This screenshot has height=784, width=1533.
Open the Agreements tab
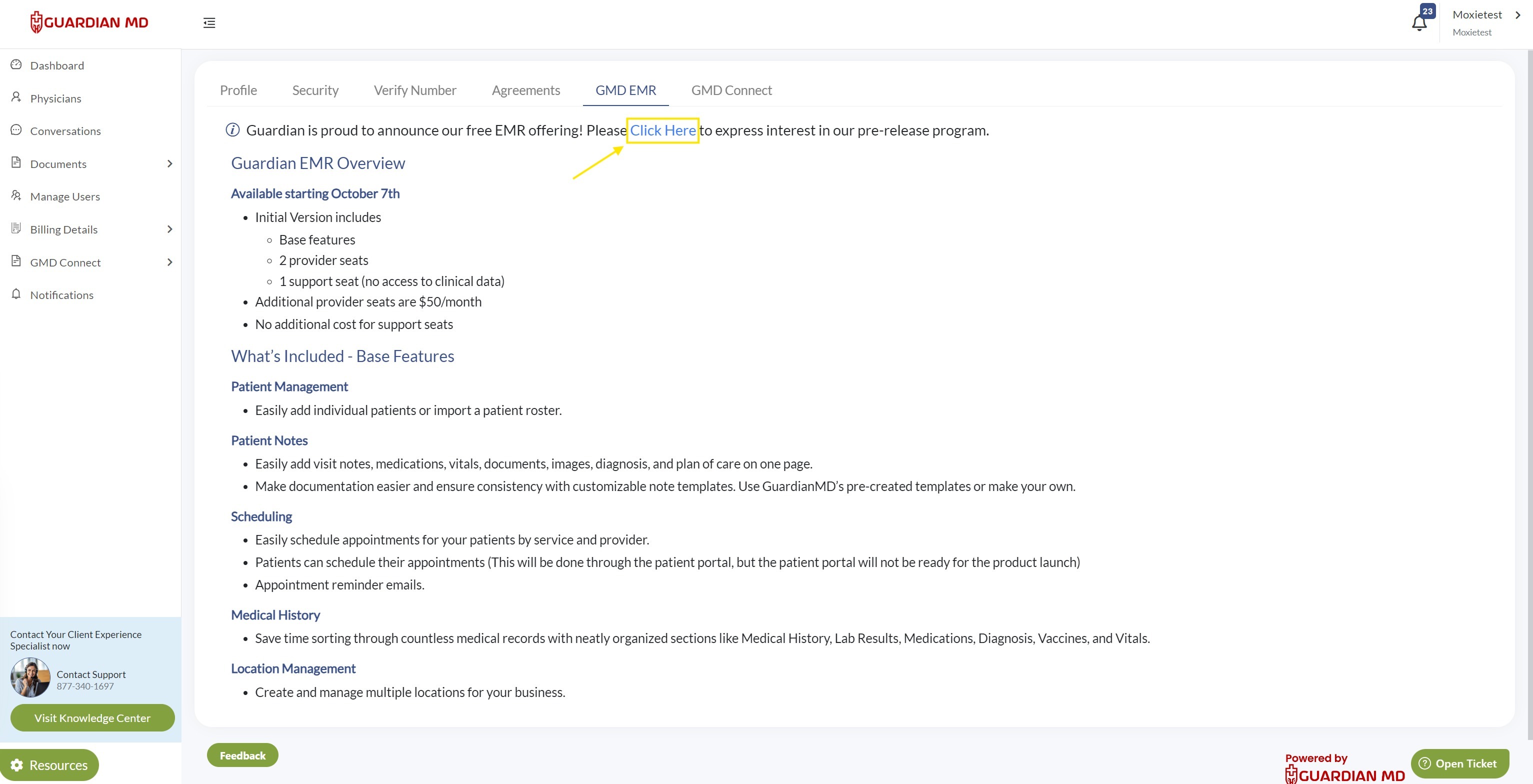[x=525, y=90]
